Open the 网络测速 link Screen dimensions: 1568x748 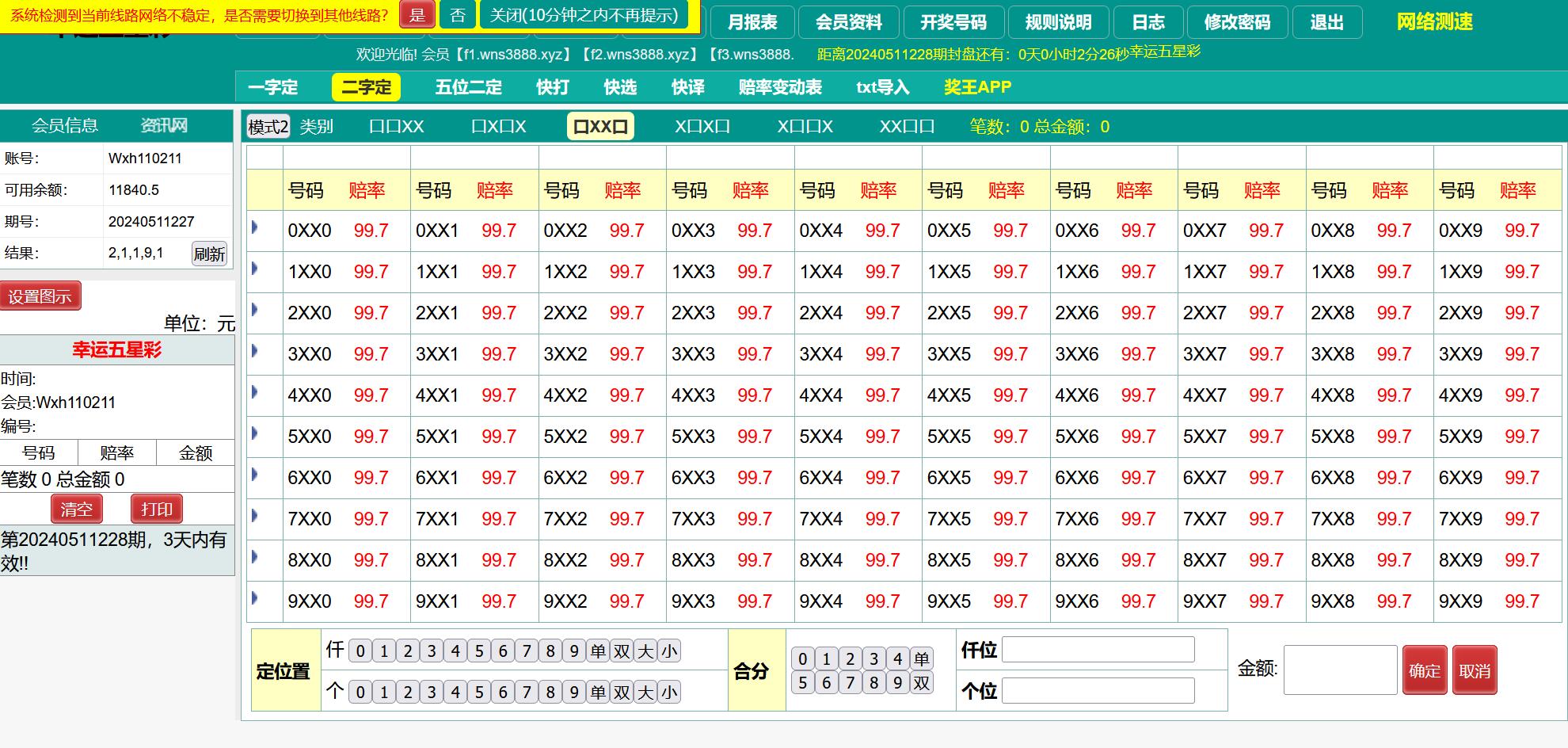click(1434, 22)
